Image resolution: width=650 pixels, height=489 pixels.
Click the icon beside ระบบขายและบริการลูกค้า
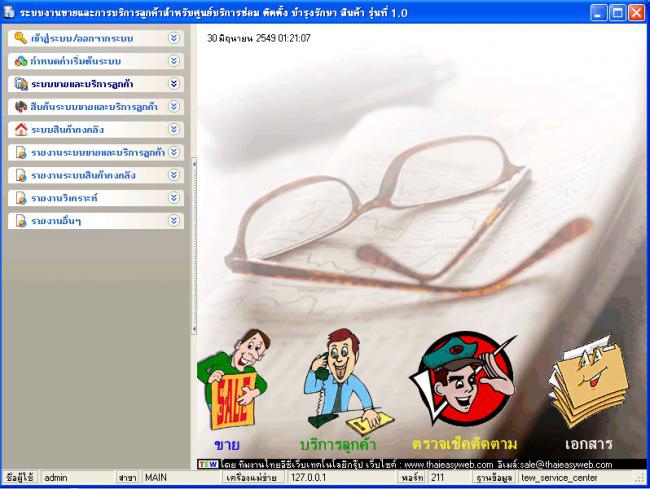tap(21, 84)
